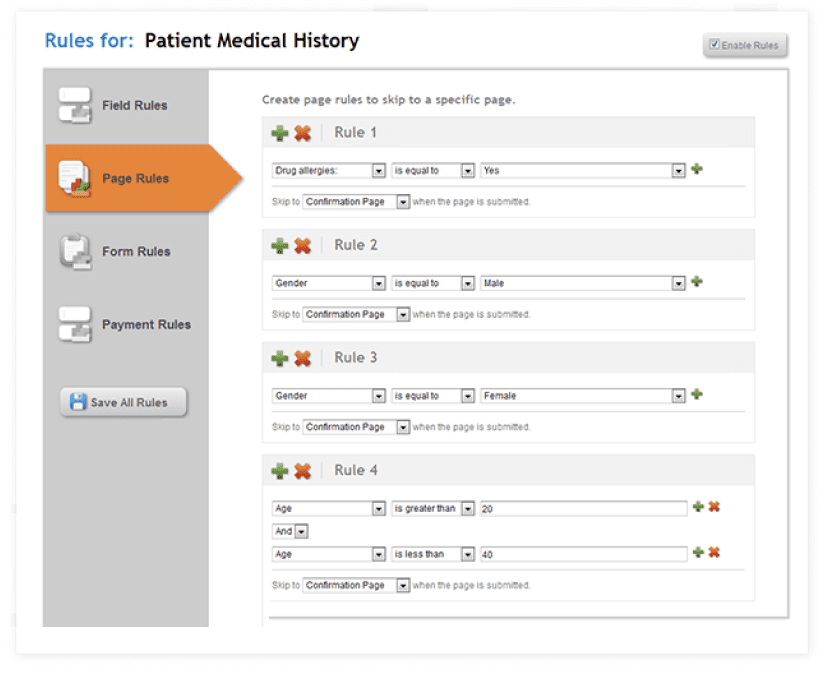Click the green plus icon beside Rule 3
The height and width of the screenshot is (681, 826).
coord(280,359)
